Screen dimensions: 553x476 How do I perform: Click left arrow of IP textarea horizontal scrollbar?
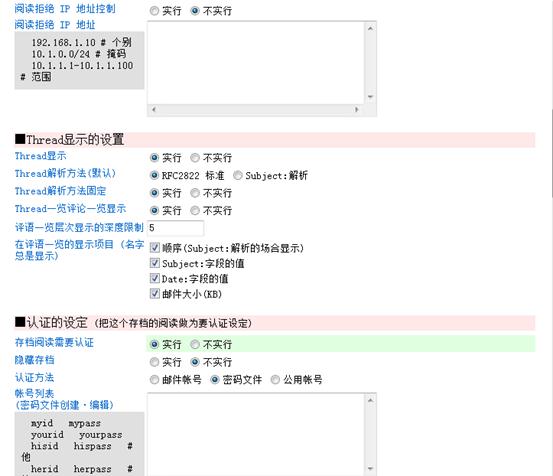point(154,110)
